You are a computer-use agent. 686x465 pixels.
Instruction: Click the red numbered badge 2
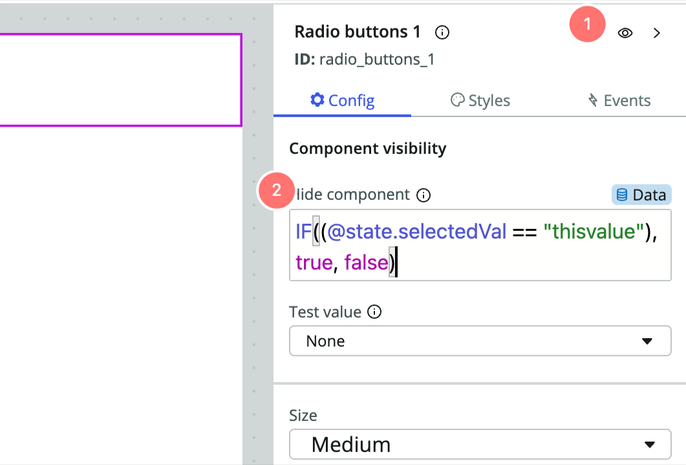(276, 190)
